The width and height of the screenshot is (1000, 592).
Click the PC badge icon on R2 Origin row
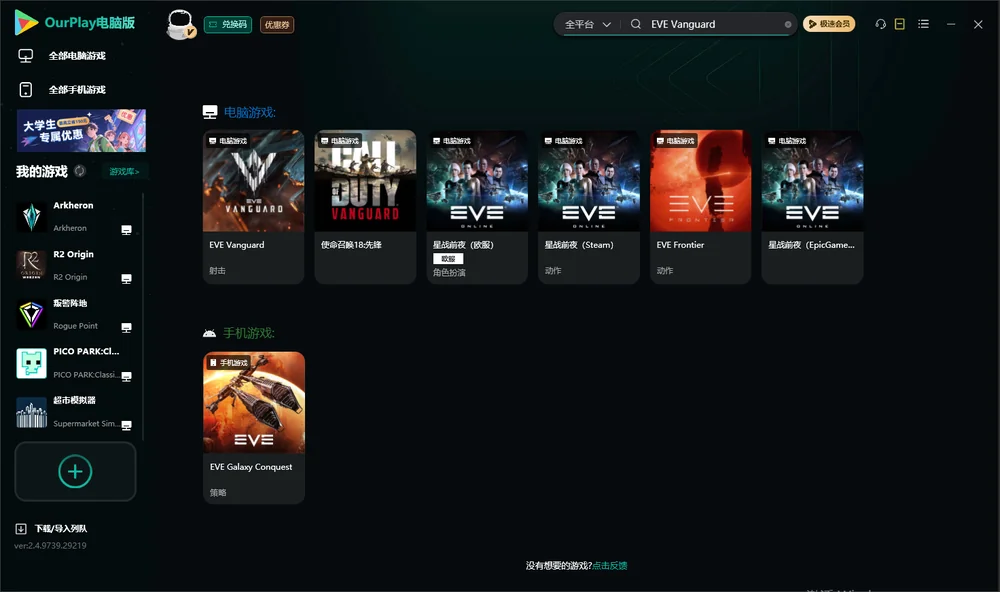click(x=126, y=279)
